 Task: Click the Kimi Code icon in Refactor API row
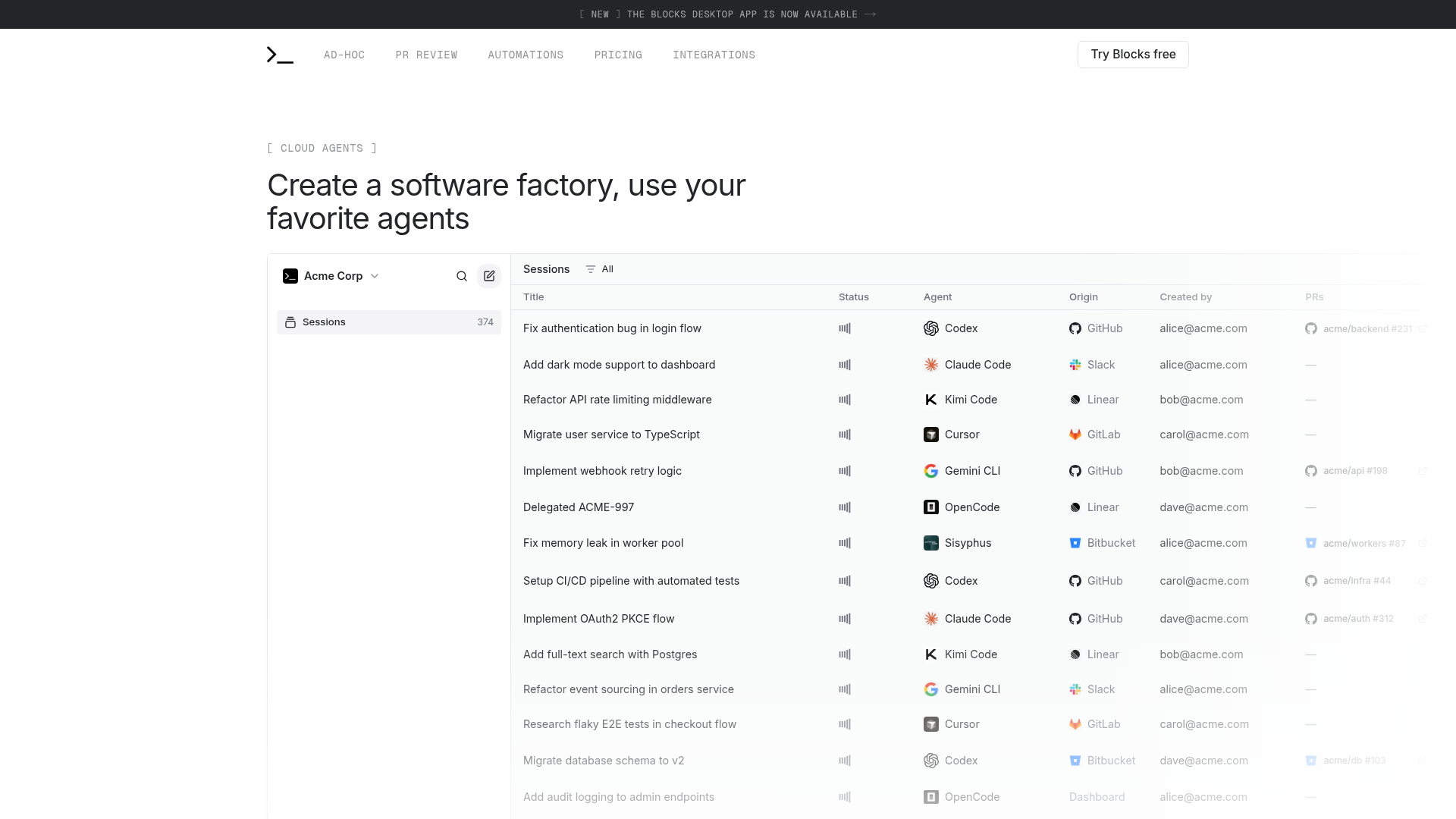pos(931,400)
